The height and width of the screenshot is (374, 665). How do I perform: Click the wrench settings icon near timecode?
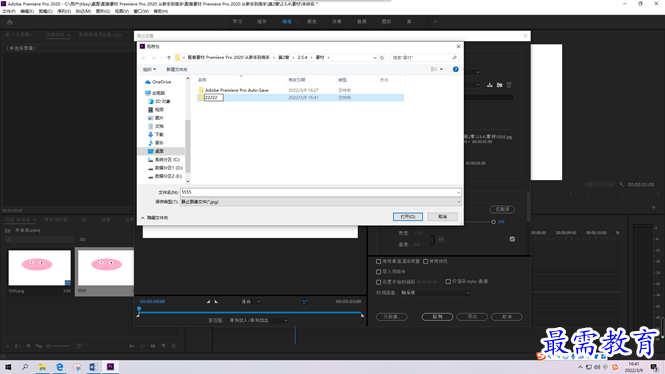point(622,184)
